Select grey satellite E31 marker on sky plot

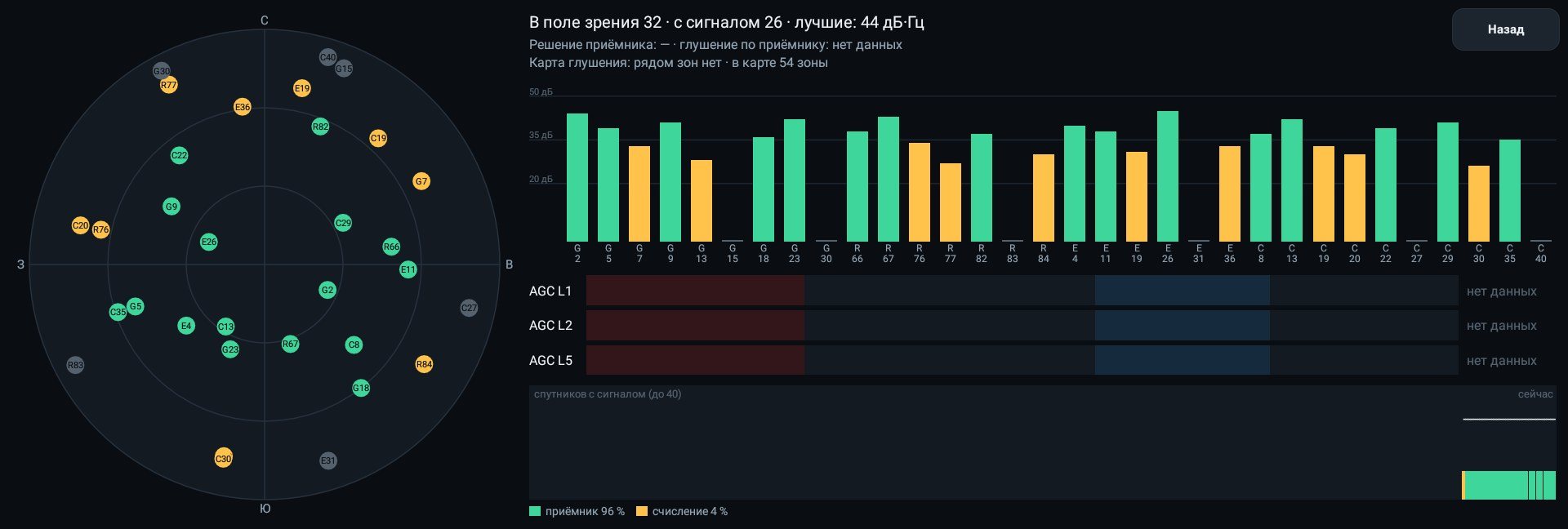328,460
